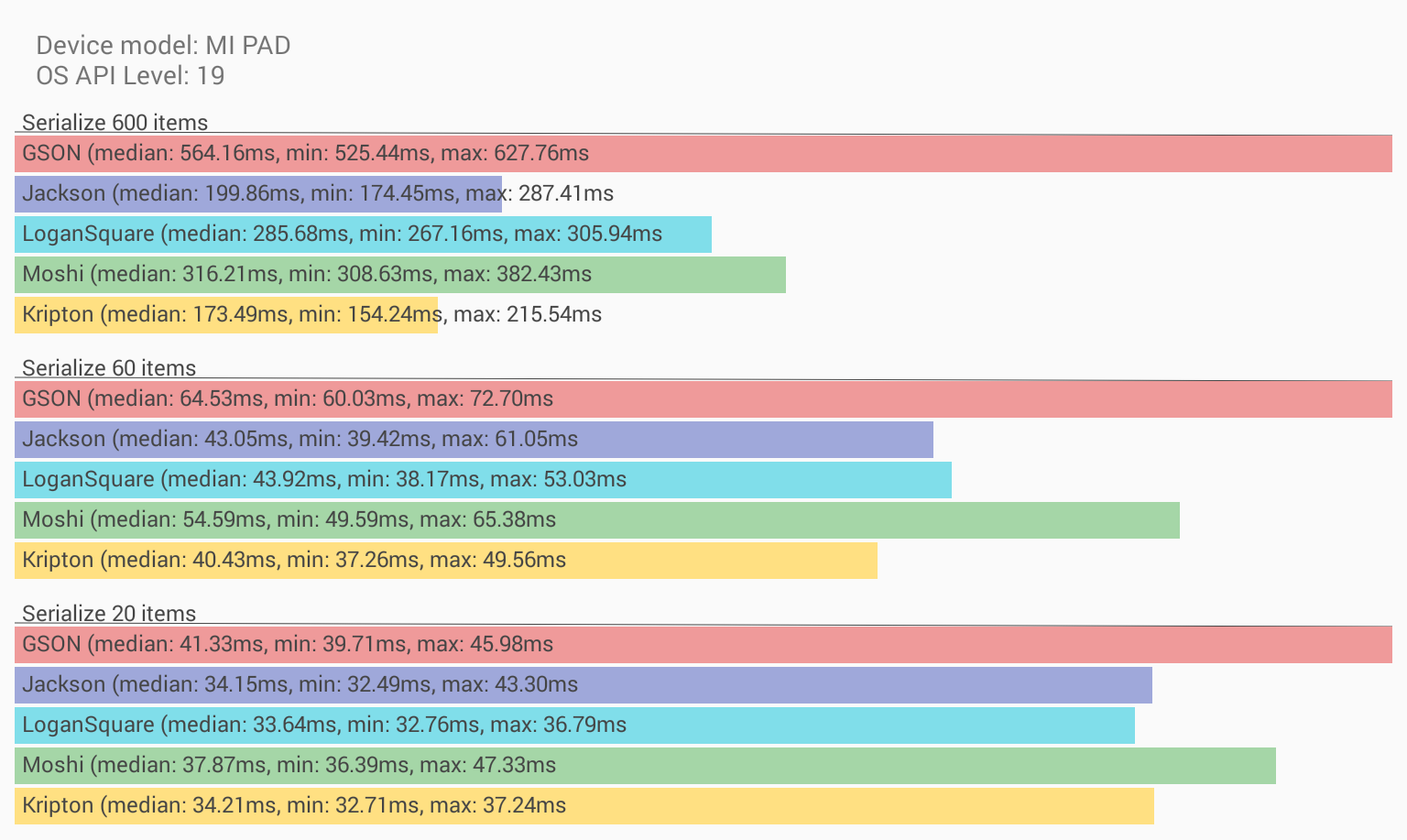
Task: Select the Moshi bar with median 37.87ms
Action: tap(645, 765)
